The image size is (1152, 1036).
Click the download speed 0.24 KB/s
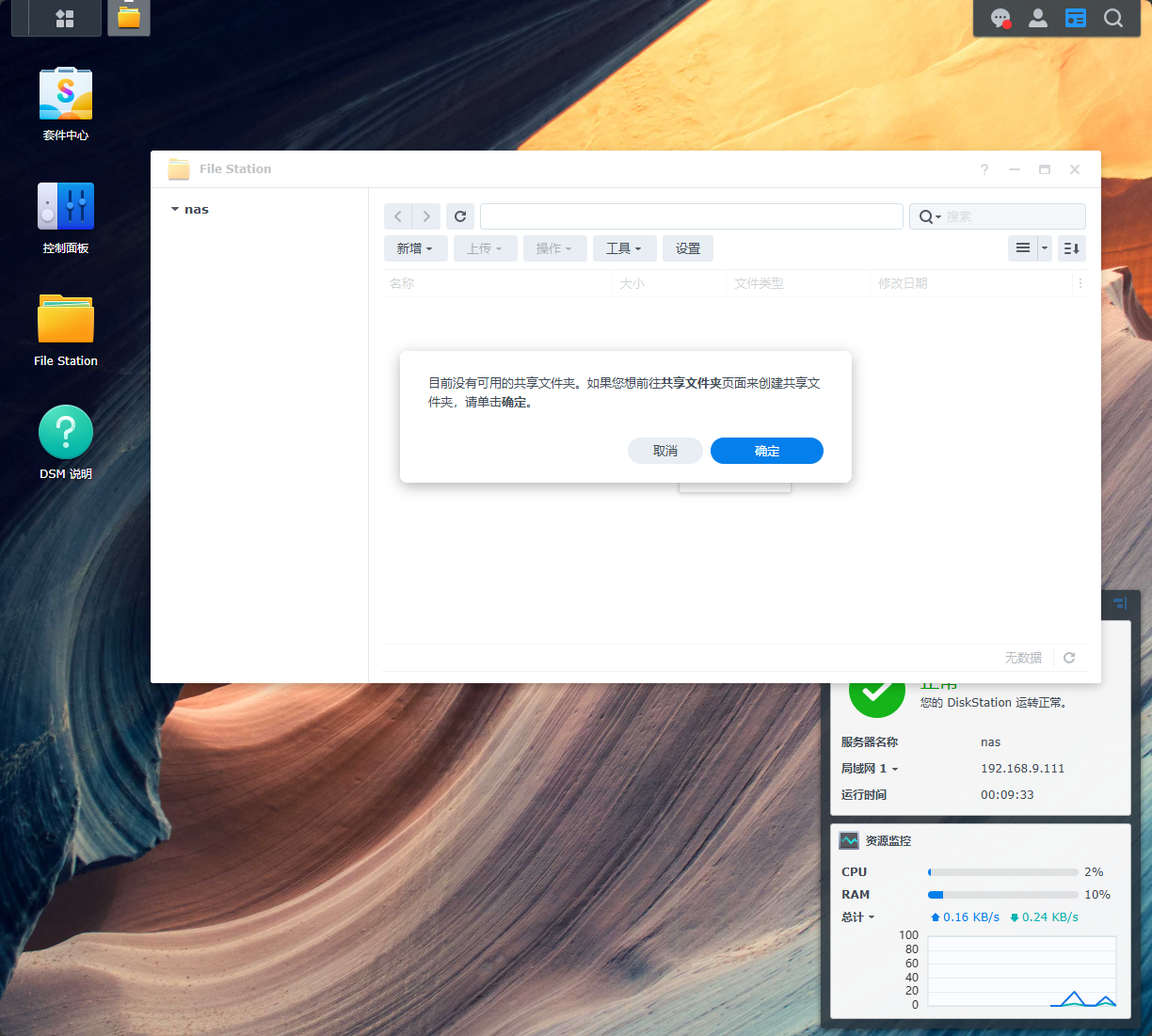[1044, 917]
